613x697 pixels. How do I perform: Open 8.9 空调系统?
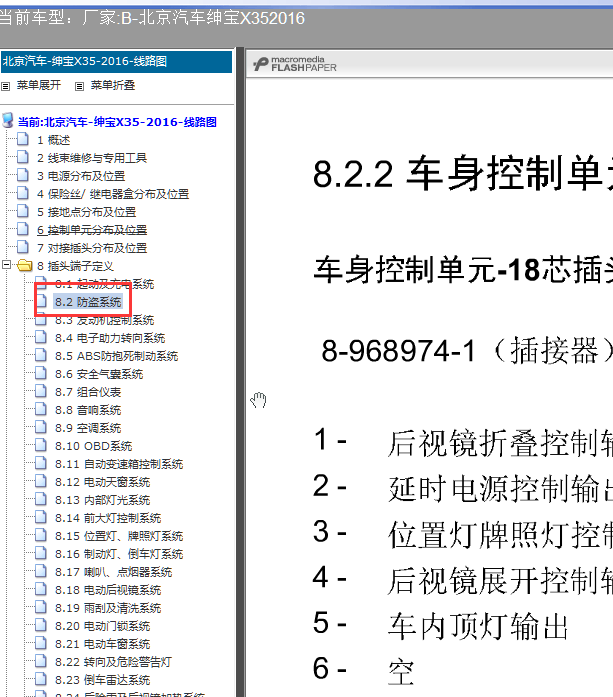tap(88, 428)
